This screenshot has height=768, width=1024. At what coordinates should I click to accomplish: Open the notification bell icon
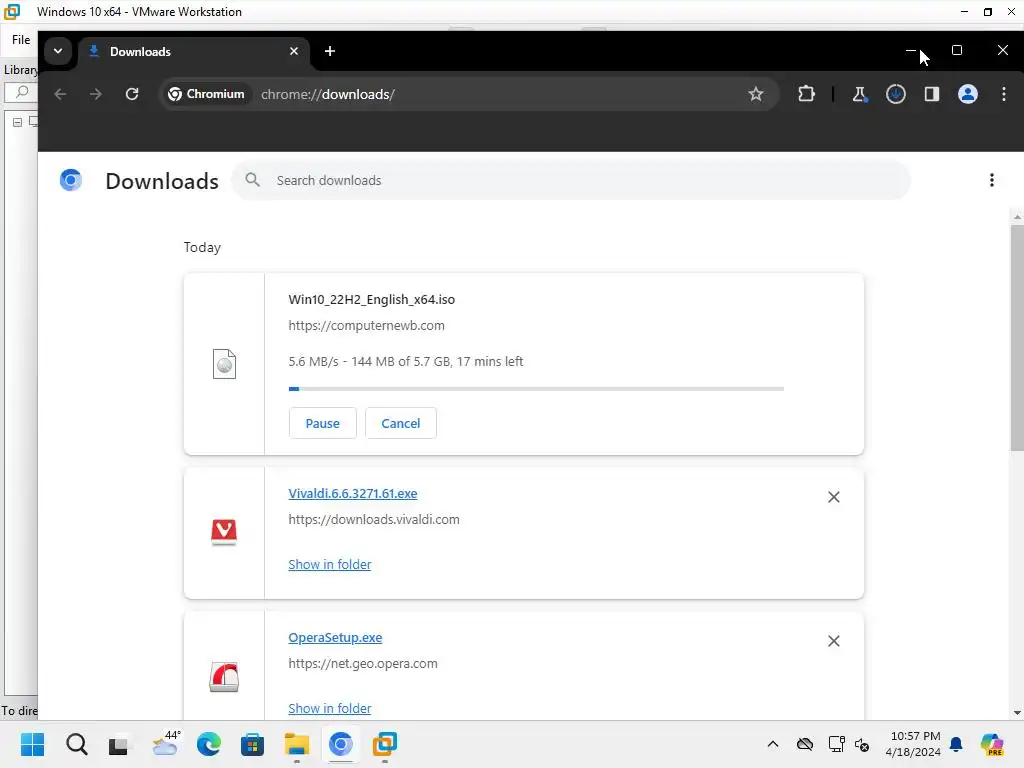tap(956, 744)
